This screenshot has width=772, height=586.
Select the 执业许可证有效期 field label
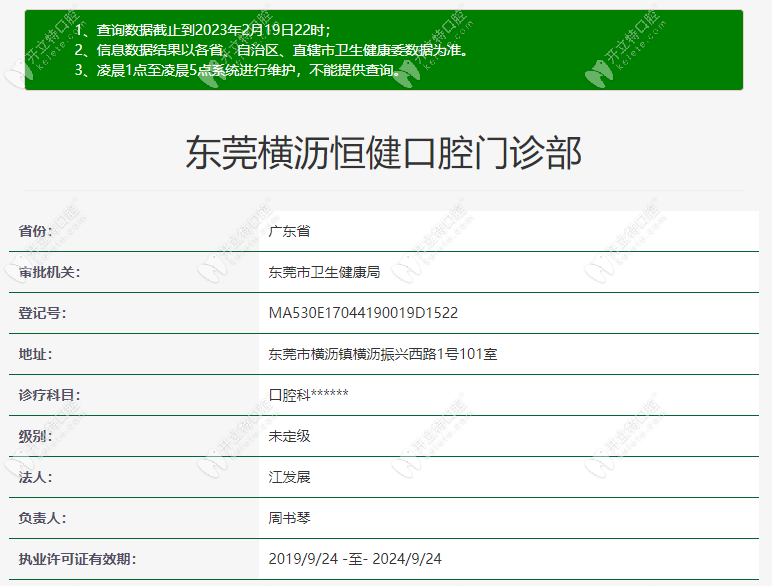[x=77, y=559]
